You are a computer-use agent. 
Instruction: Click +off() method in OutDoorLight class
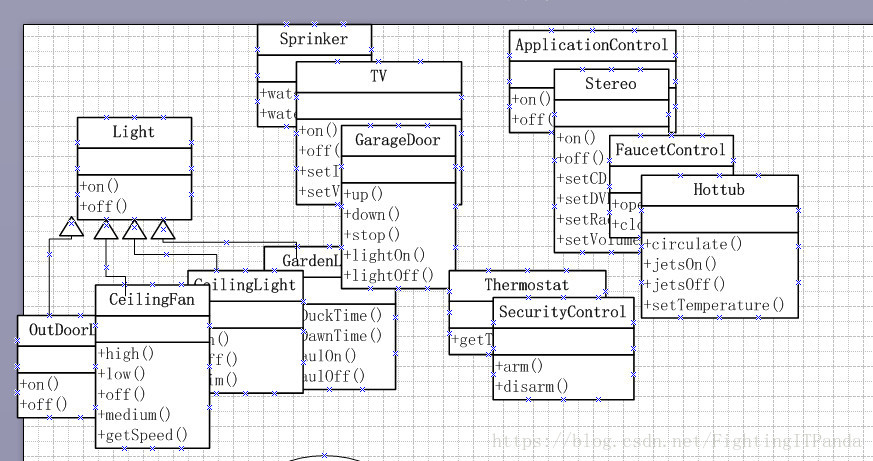43,405
